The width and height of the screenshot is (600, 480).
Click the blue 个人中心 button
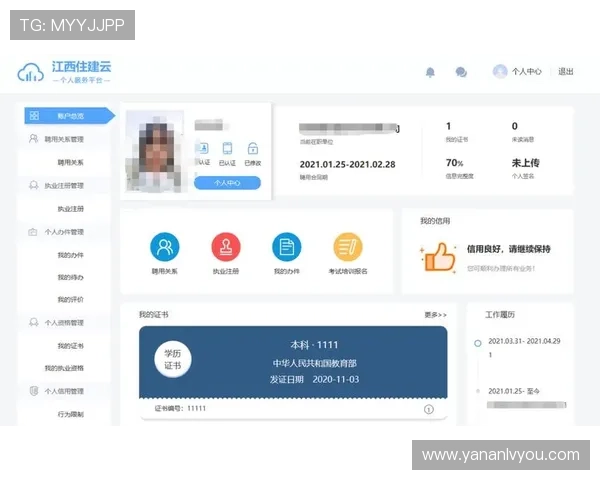coord(227,183)
